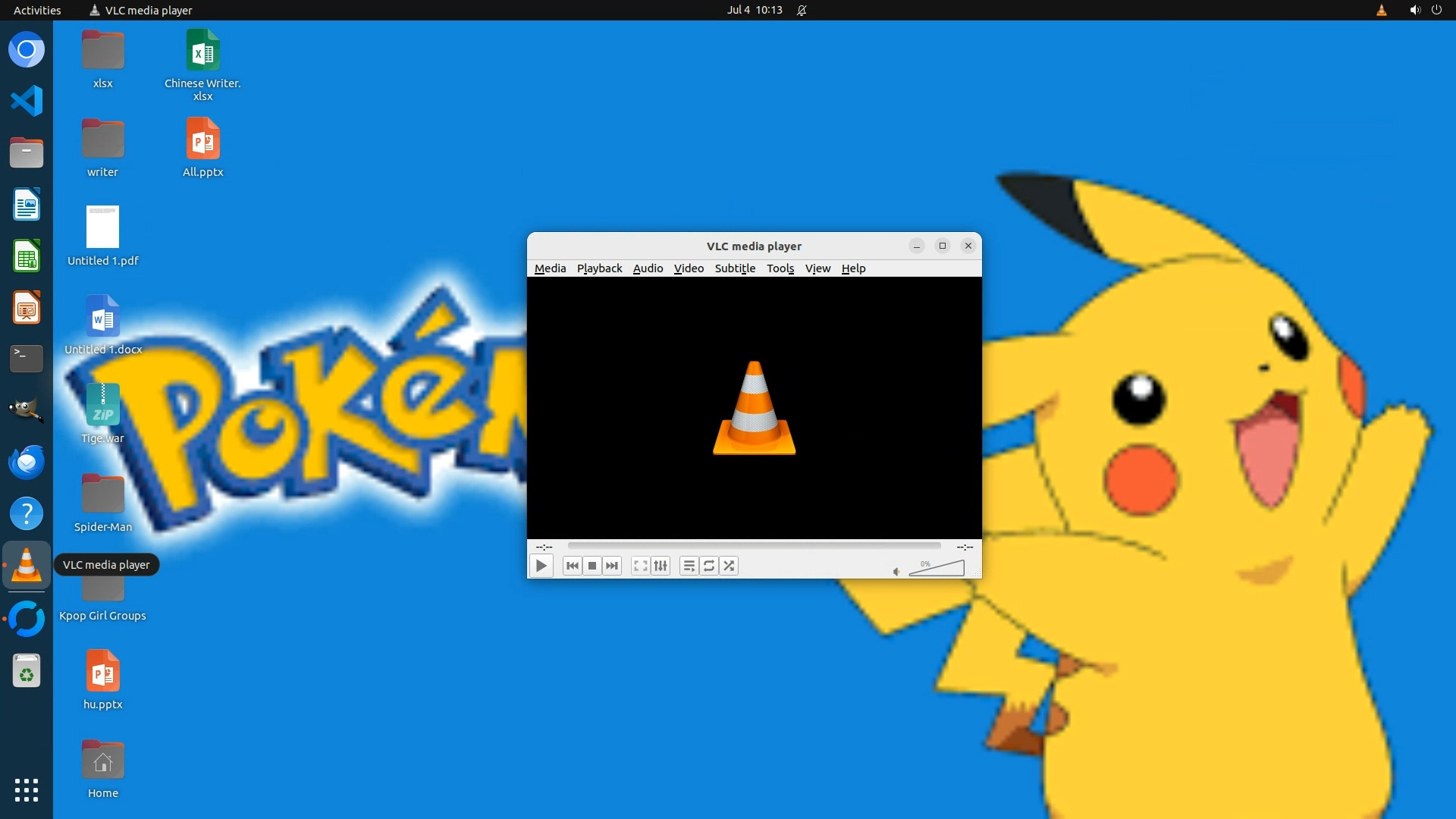The image size is (1456, 819).
Task: Expand the Subtitle menu
Action: click(x=735, y=268)
